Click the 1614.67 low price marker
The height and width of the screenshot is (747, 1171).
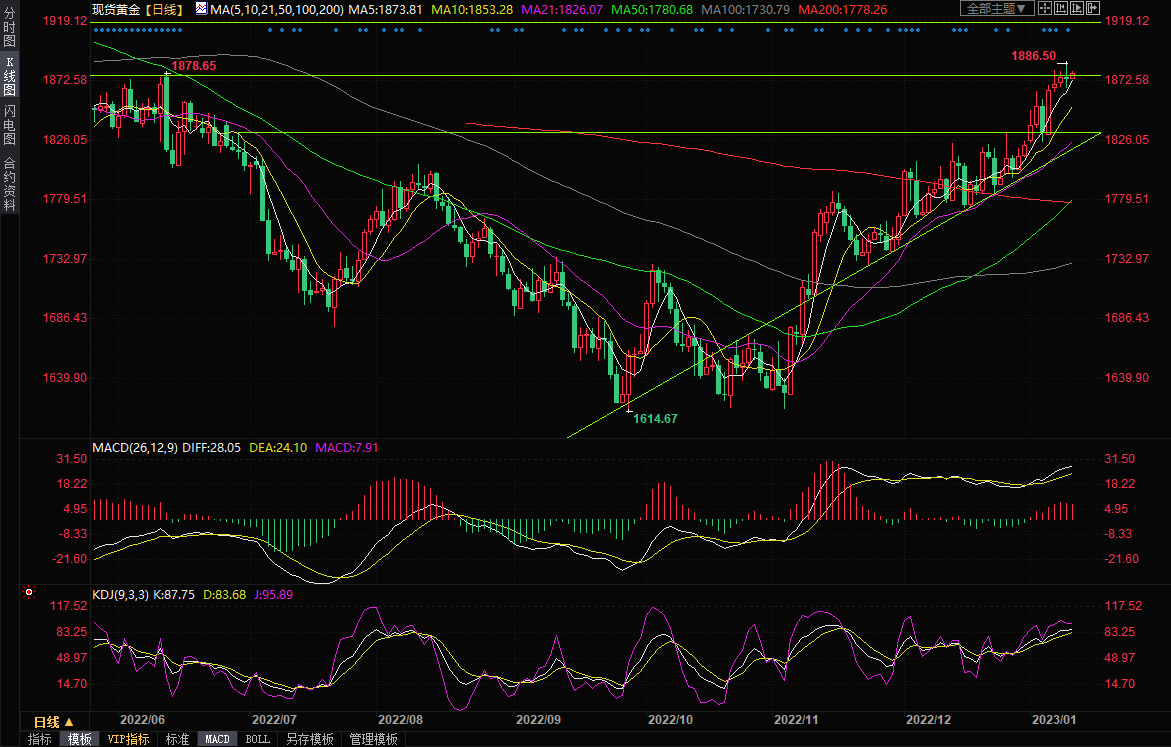point(654,418)
